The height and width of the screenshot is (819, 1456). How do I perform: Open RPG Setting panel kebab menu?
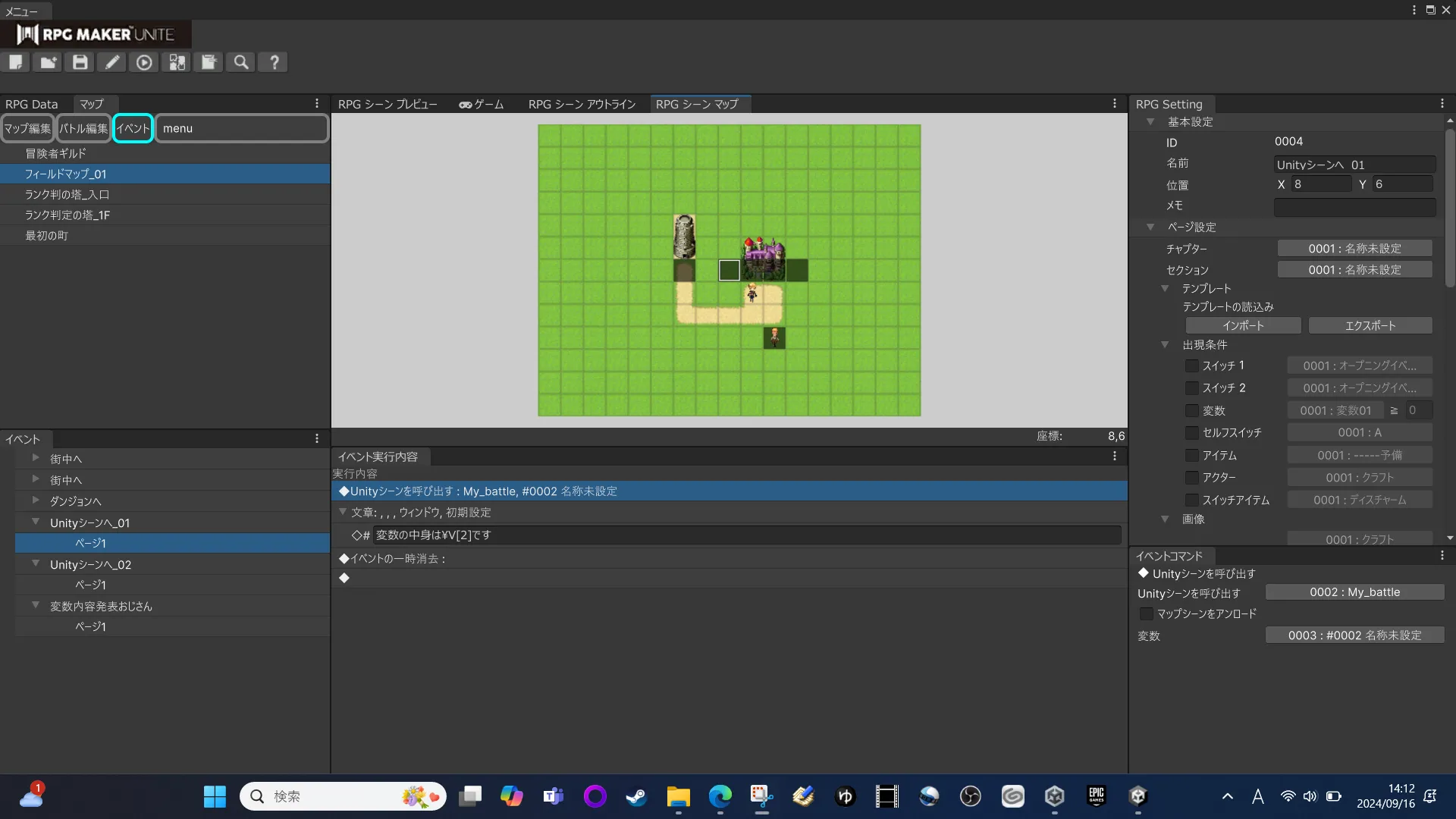tap(1442, 104)
